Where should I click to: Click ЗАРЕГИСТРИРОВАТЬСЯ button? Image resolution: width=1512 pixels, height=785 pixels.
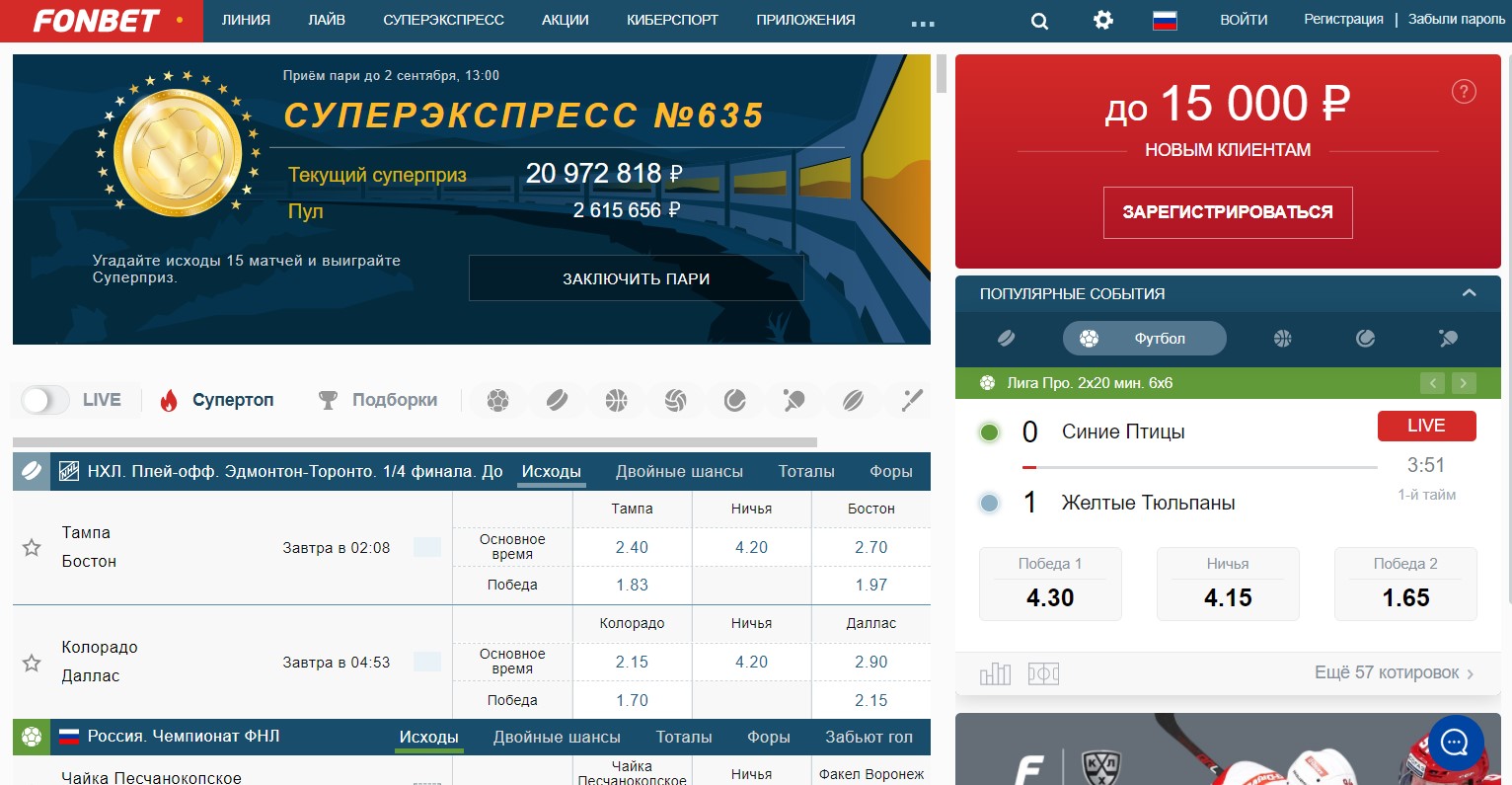[1228, 212]
